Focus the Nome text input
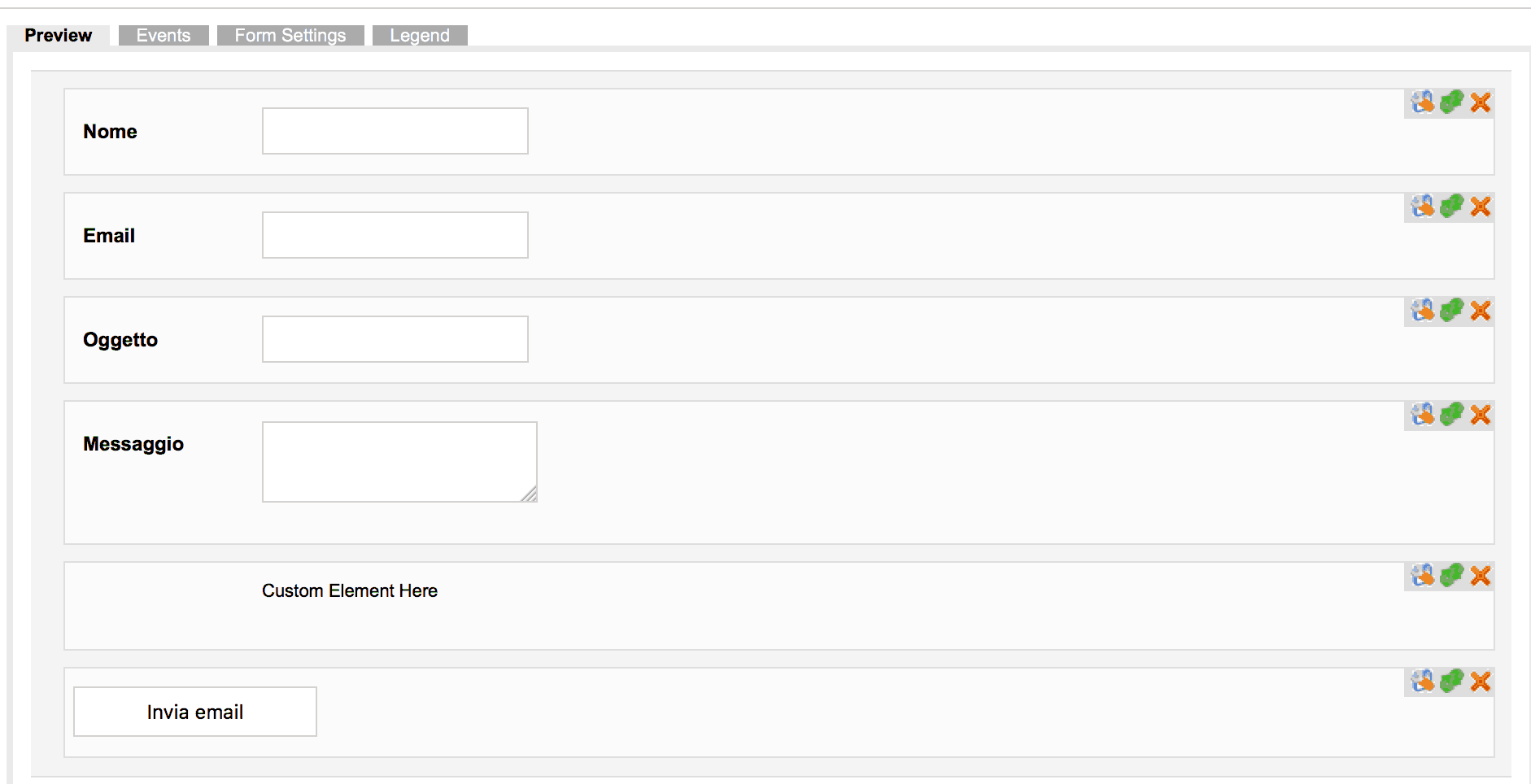Image resolution: width=1531 pixels, height=784 pixels. 395,131
